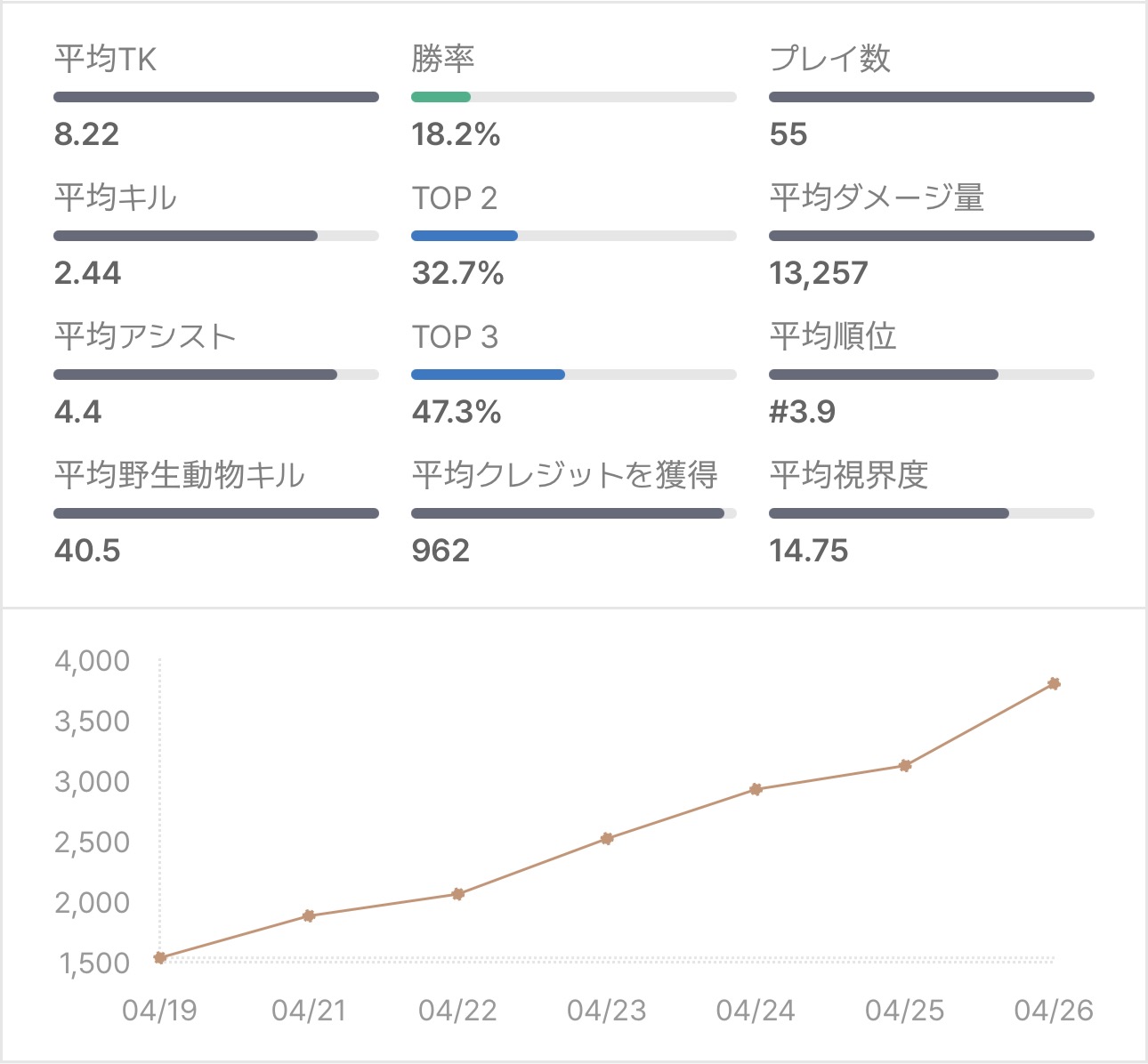Screen dimensions: 1148x1064
Task: Click the 04/19 chart data point
Action: (160, 957)
